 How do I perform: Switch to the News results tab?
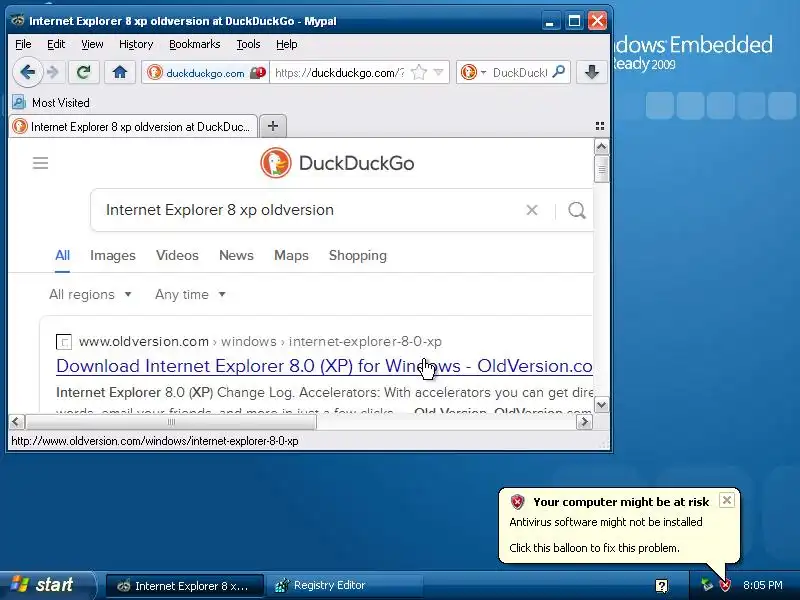(x=236, y=256)
